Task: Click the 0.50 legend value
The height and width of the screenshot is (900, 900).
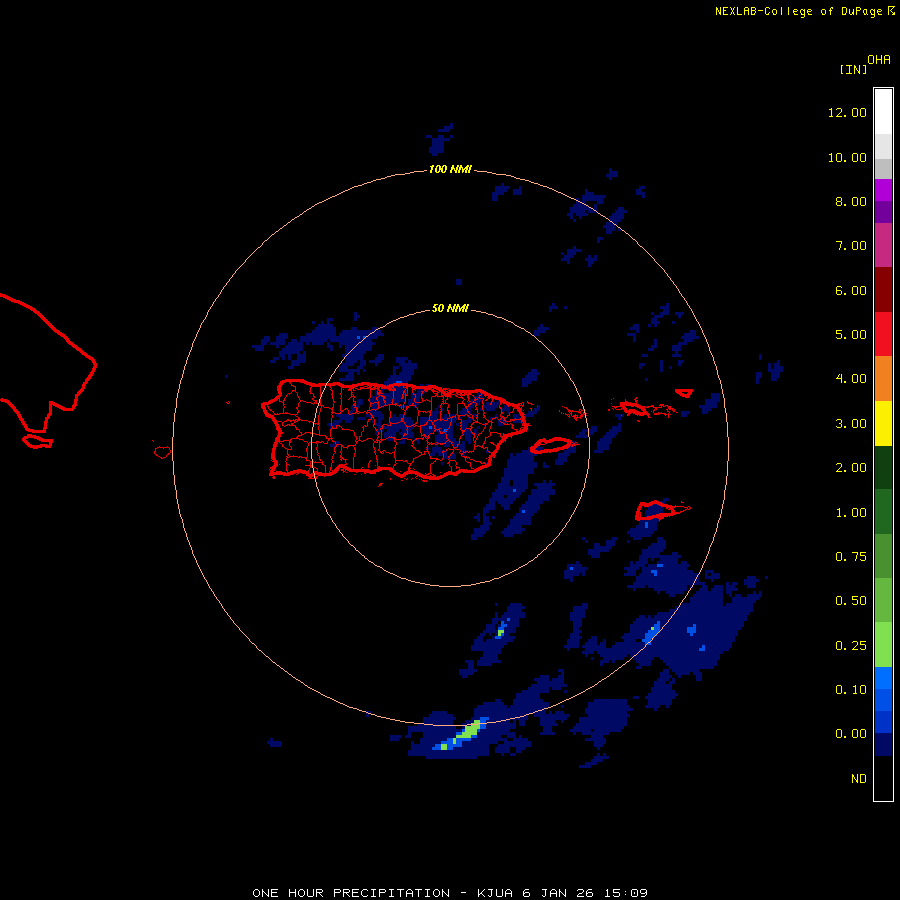Action: tap(851, 601)
